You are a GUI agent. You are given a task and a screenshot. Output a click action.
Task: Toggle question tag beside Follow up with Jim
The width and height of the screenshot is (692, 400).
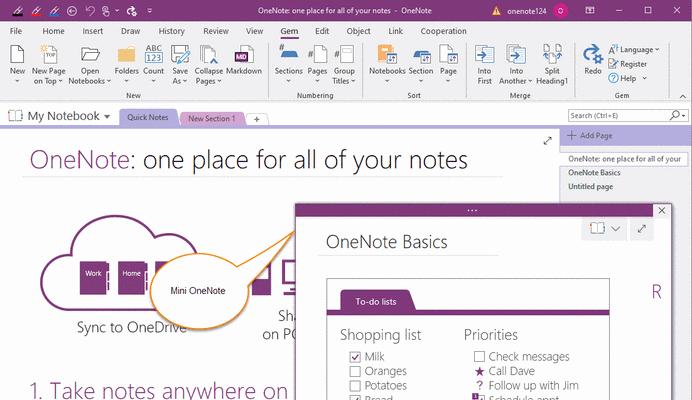click(x=479, y=385)
